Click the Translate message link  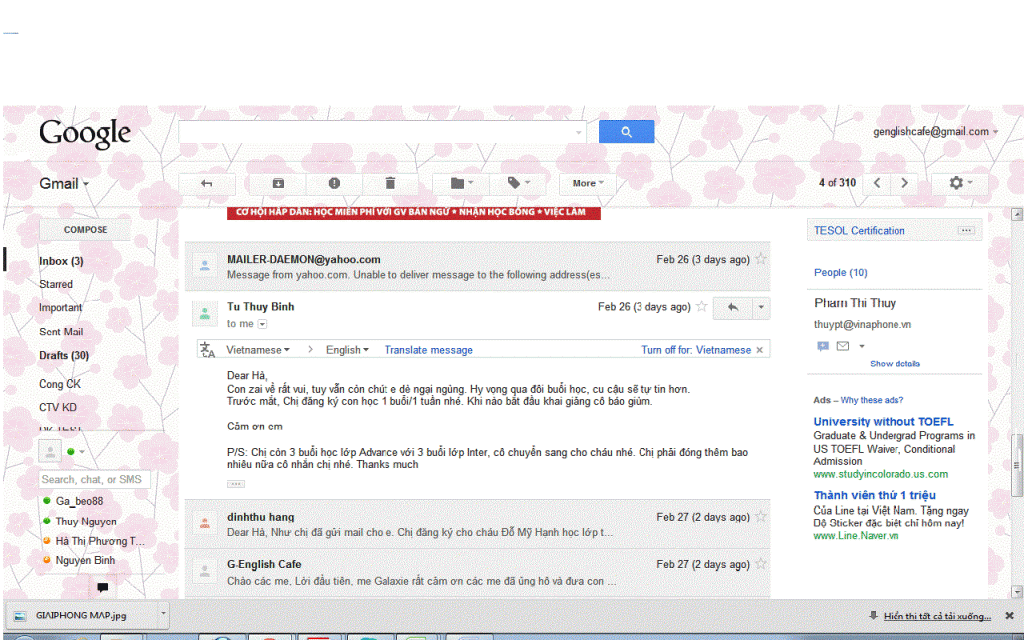coord(428,350)
